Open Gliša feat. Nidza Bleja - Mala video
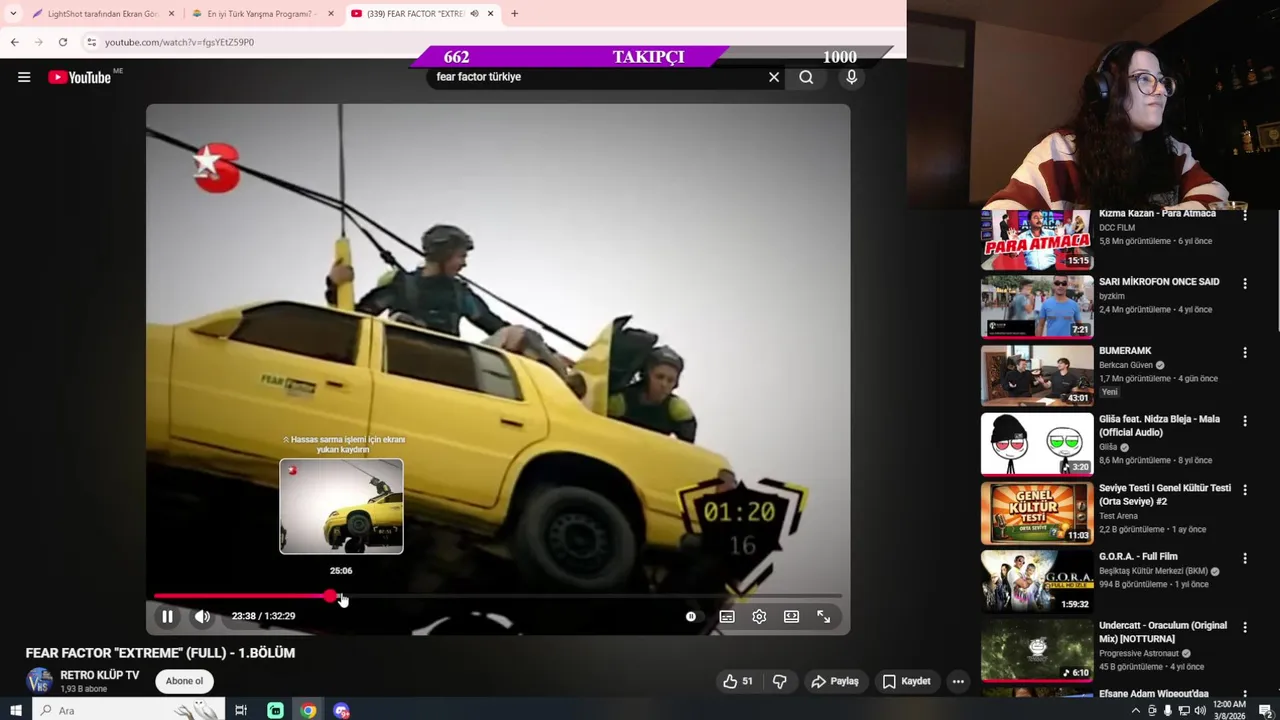The width and height of the screenshot is (1280, 720). tap(1037, 445)
